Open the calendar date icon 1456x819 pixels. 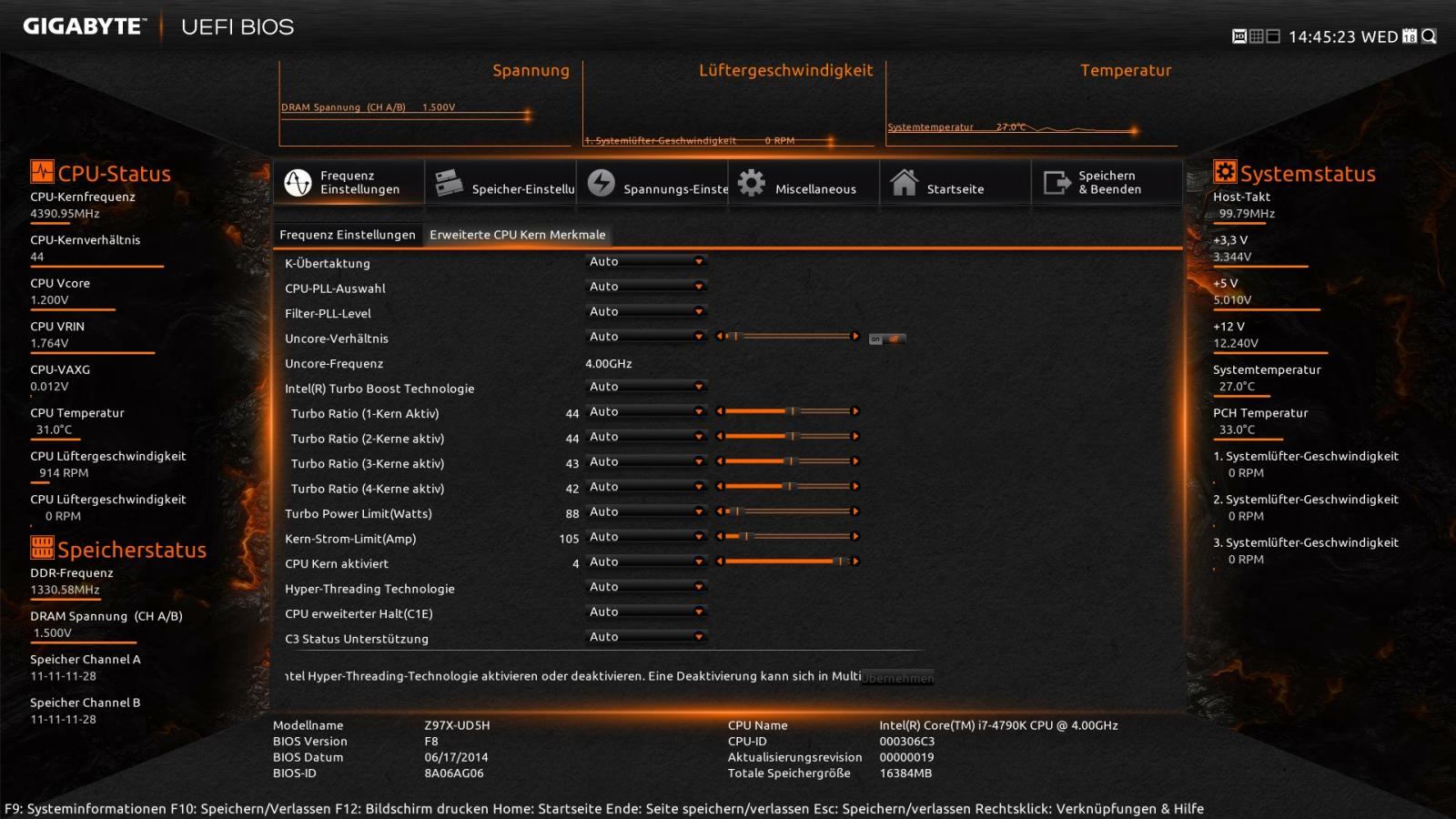pos(1410,36)
